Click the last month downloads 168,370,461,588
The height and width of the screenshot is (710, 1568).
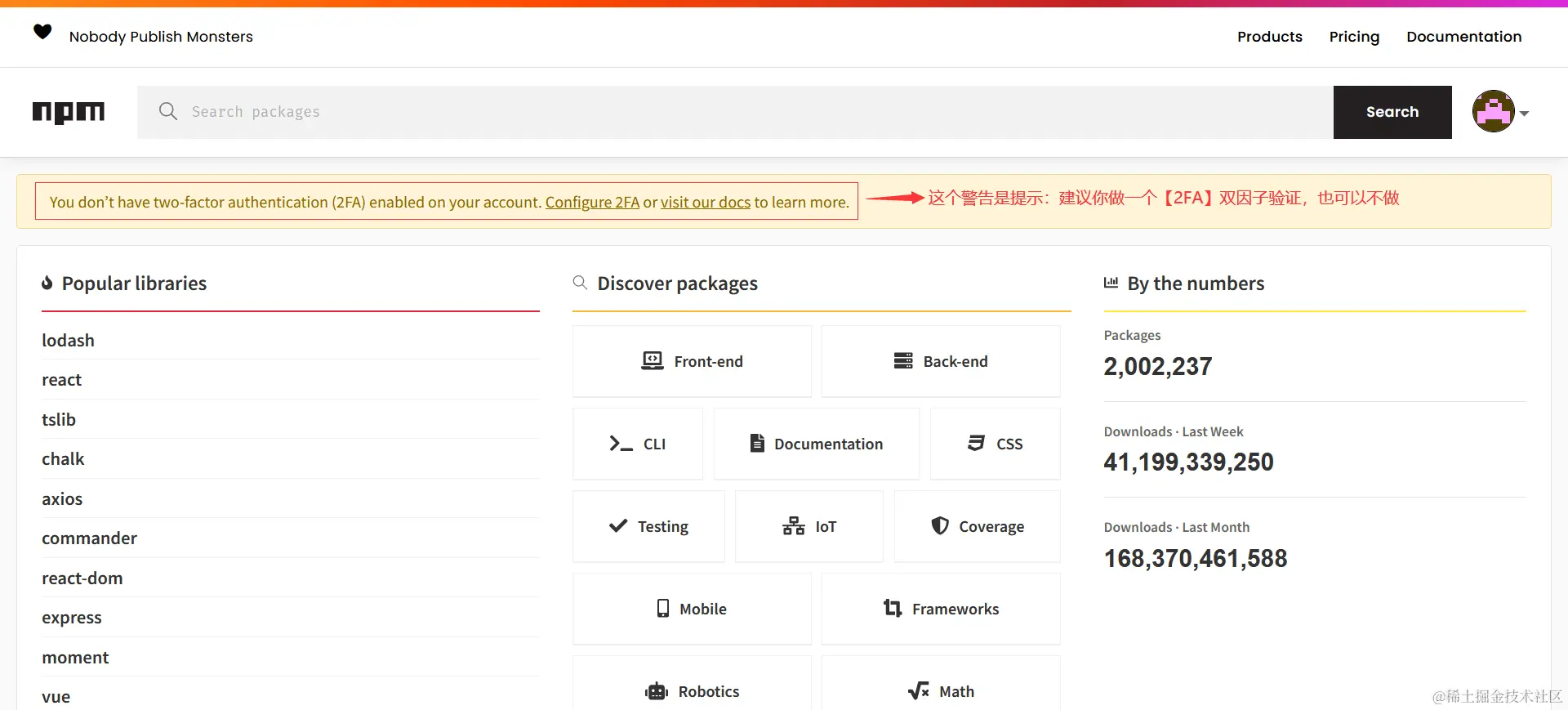click(x=1196, y=558)
